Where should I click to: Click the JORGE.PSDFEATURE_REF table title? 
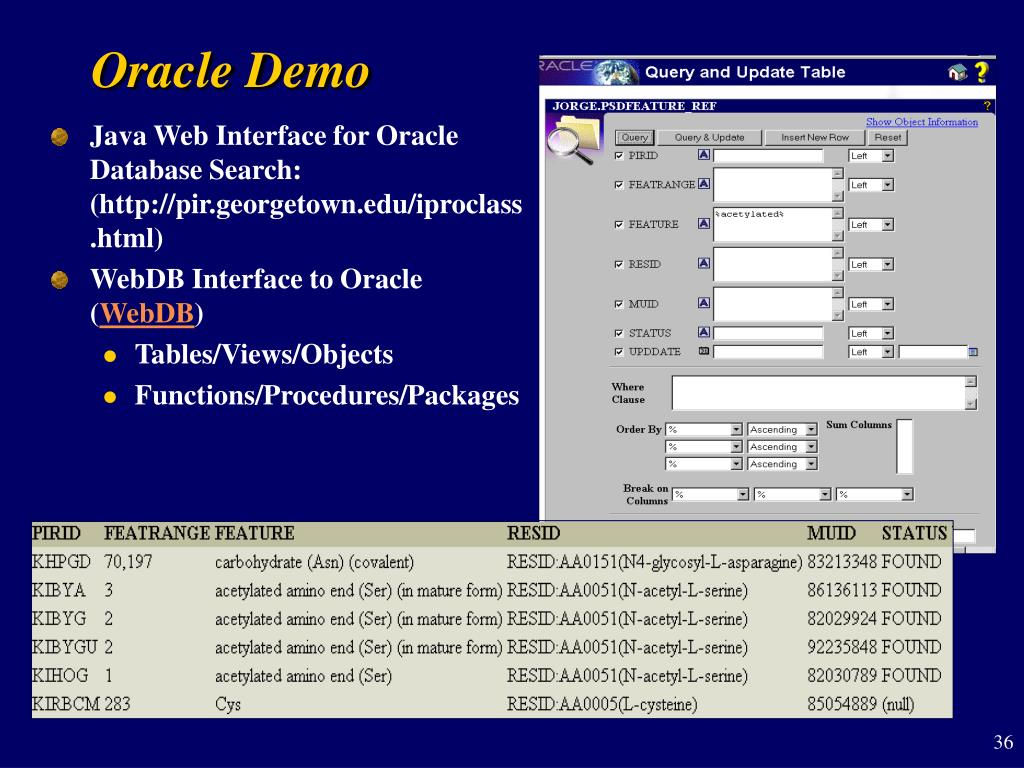pos(634,106)
